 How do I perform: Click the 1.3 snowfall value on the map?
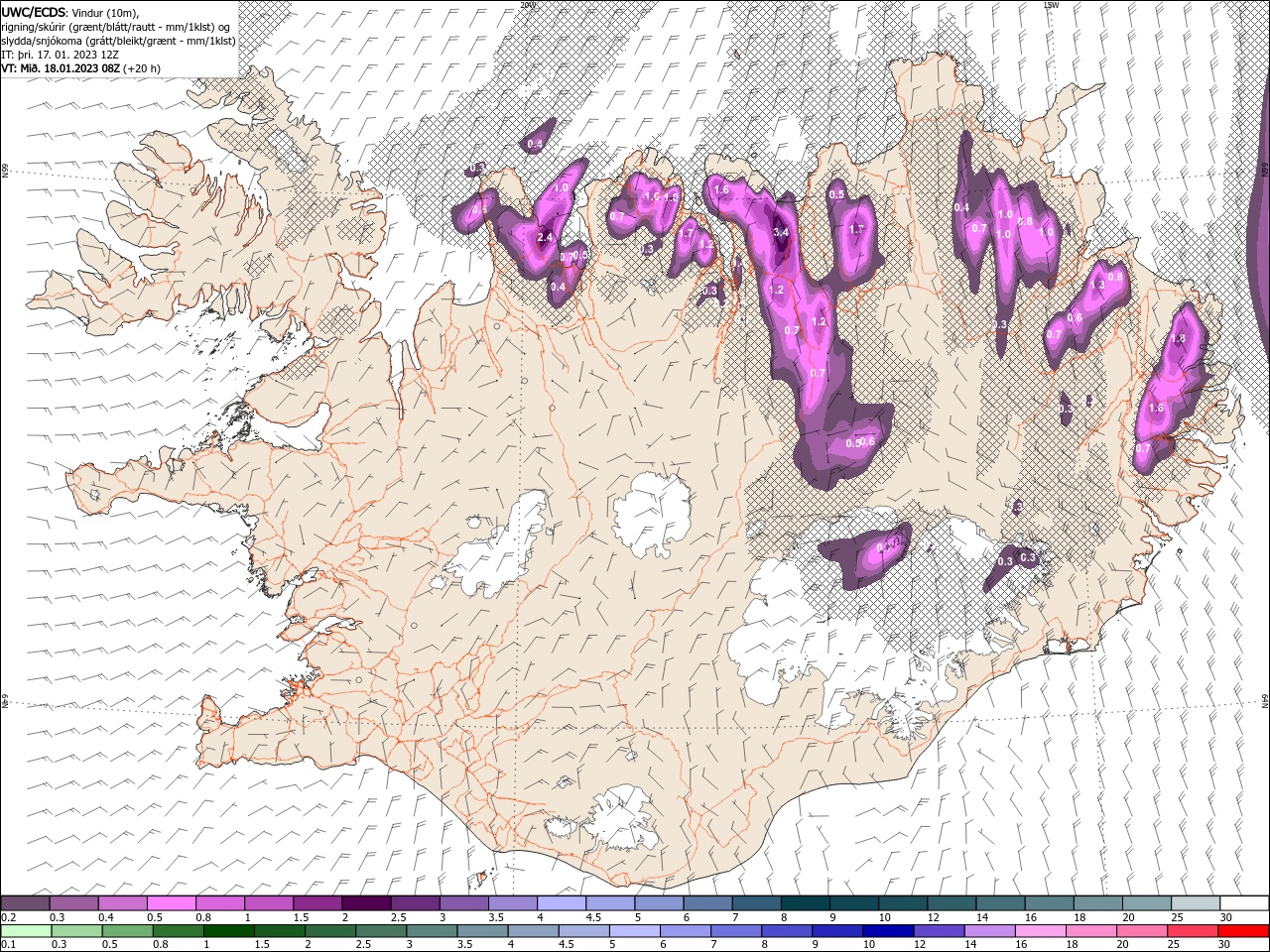pyautogui.click(x=1097, y=285)
